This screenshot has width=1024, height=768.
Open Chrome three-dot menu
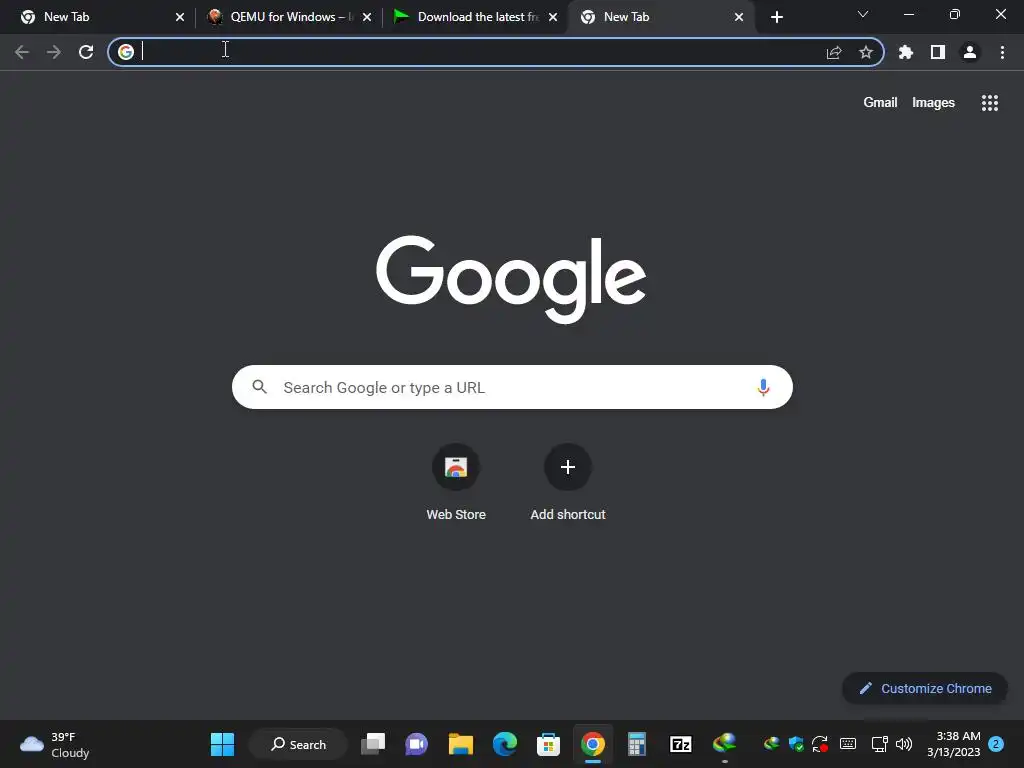point(1002,52)
